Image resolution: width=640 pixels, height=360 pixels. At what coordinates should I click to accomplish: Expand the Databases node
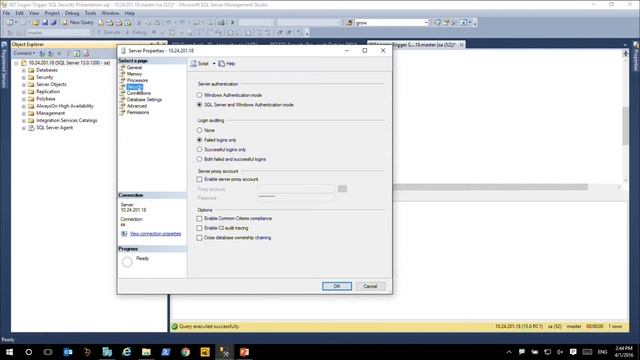click(24, 70)
